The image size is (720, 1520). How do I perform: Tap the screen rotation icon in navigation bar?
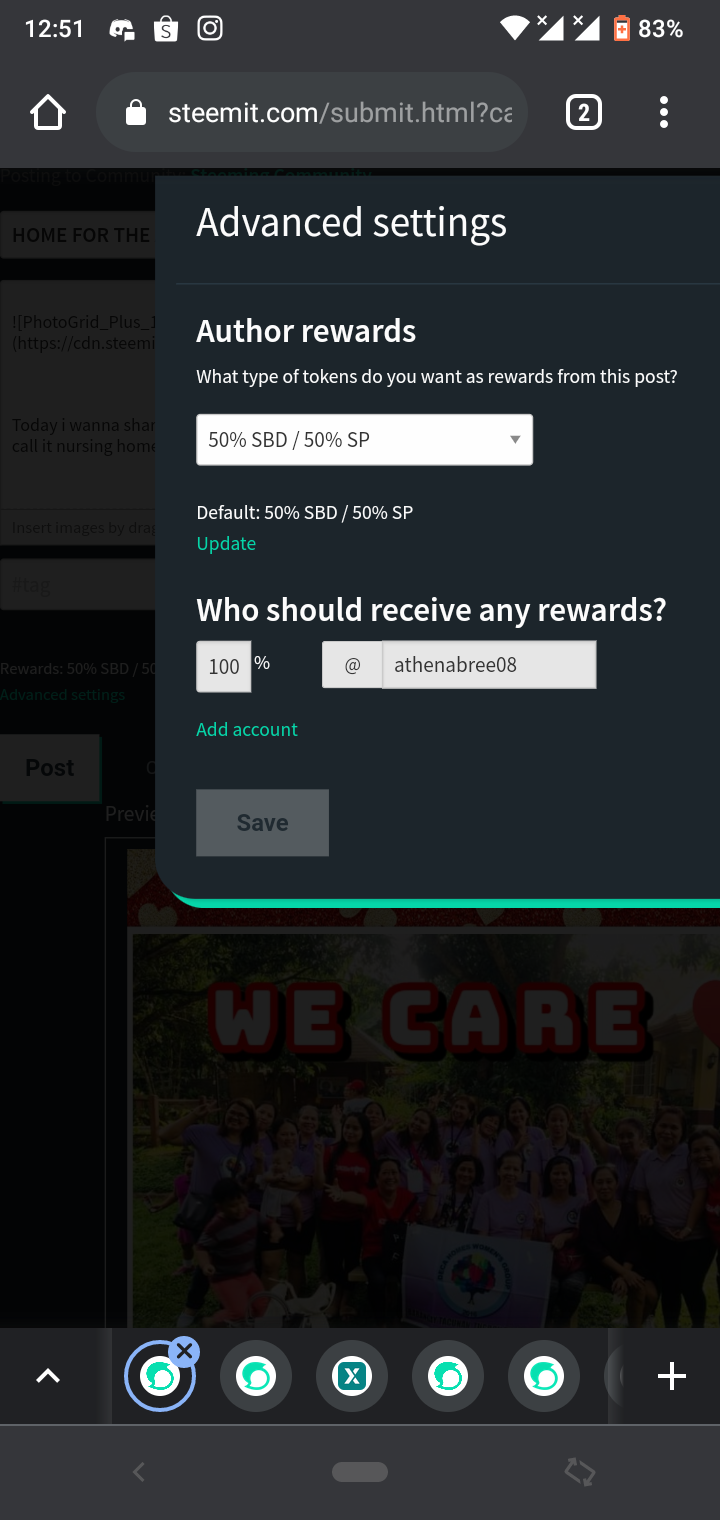click(x=580, y=1472)
